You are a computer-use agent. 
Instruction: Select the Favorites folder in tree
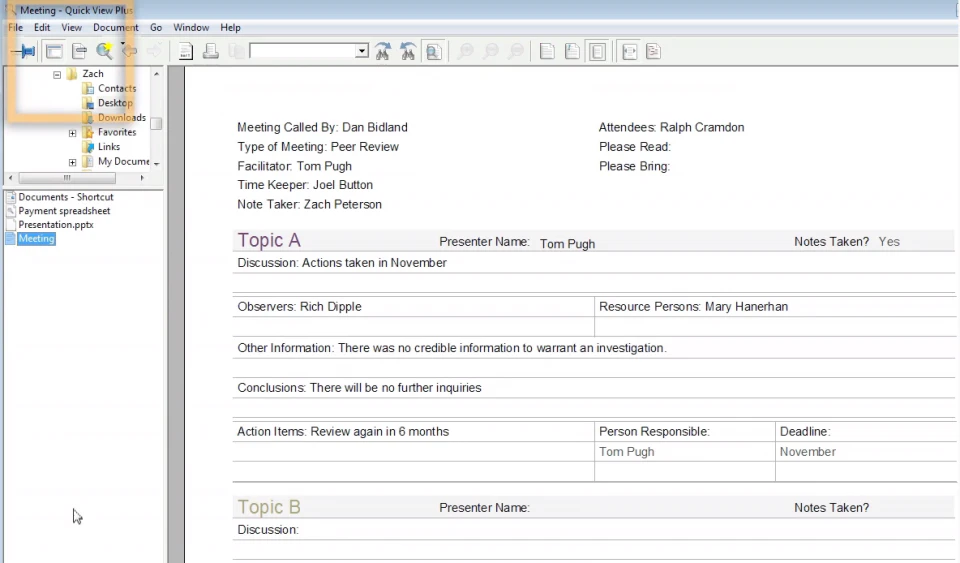(x=117, y=132)
